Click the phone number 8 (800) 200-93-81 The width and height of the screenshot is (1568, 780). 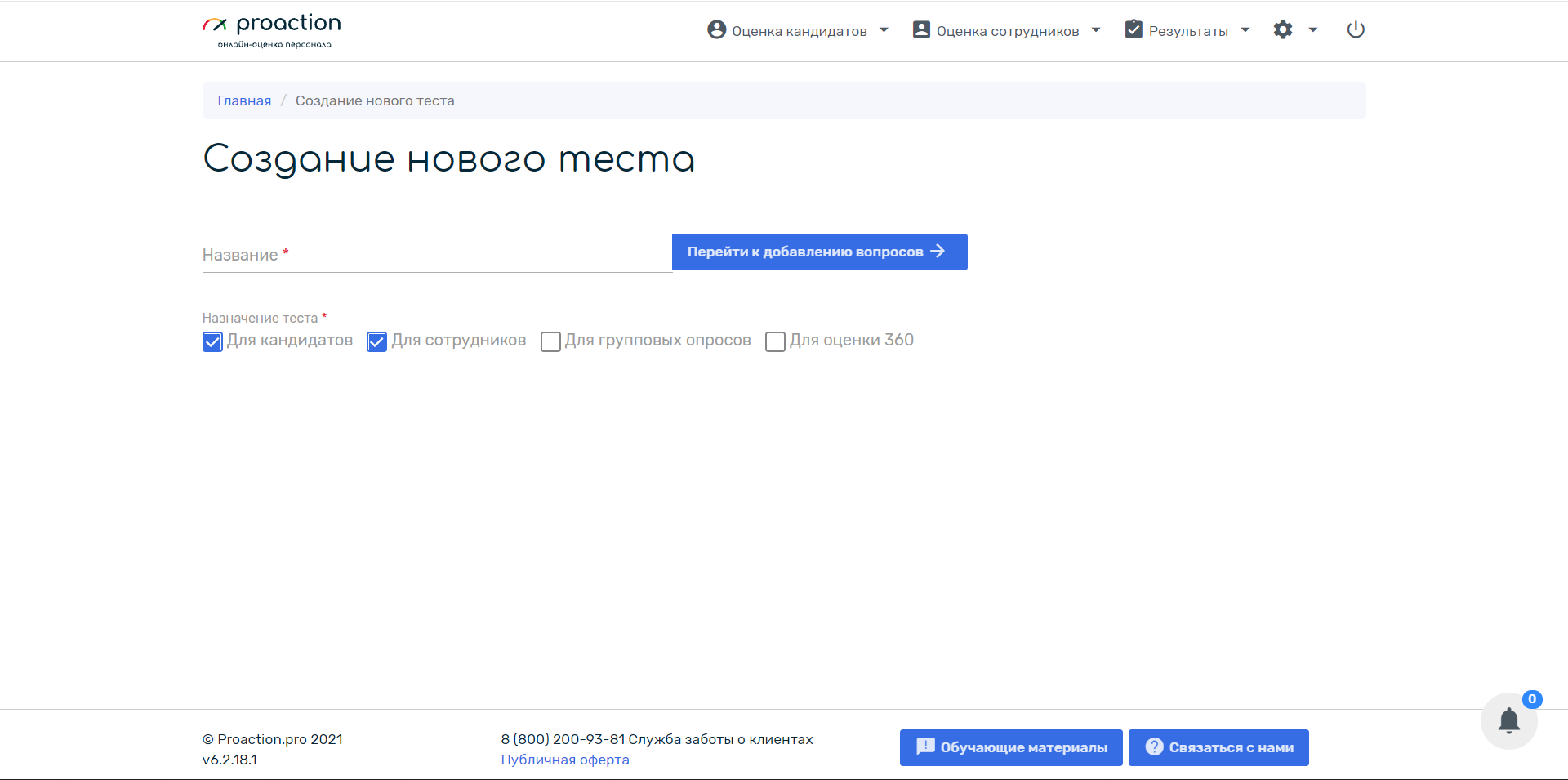tap(563, 739)
